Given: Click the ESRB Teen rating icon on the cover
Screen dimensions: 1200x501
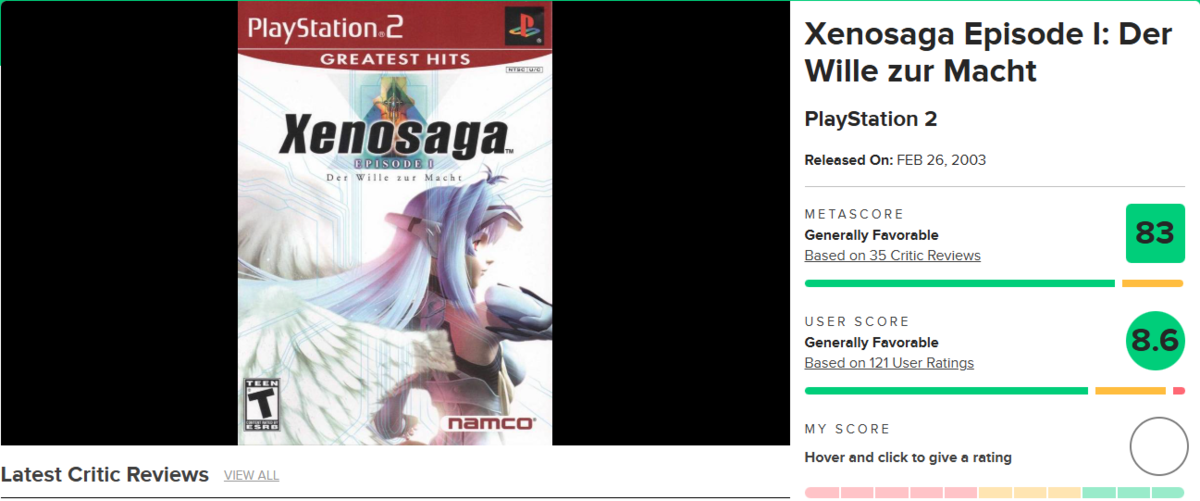Looking at the screenshot, I should tap(262, 404).
